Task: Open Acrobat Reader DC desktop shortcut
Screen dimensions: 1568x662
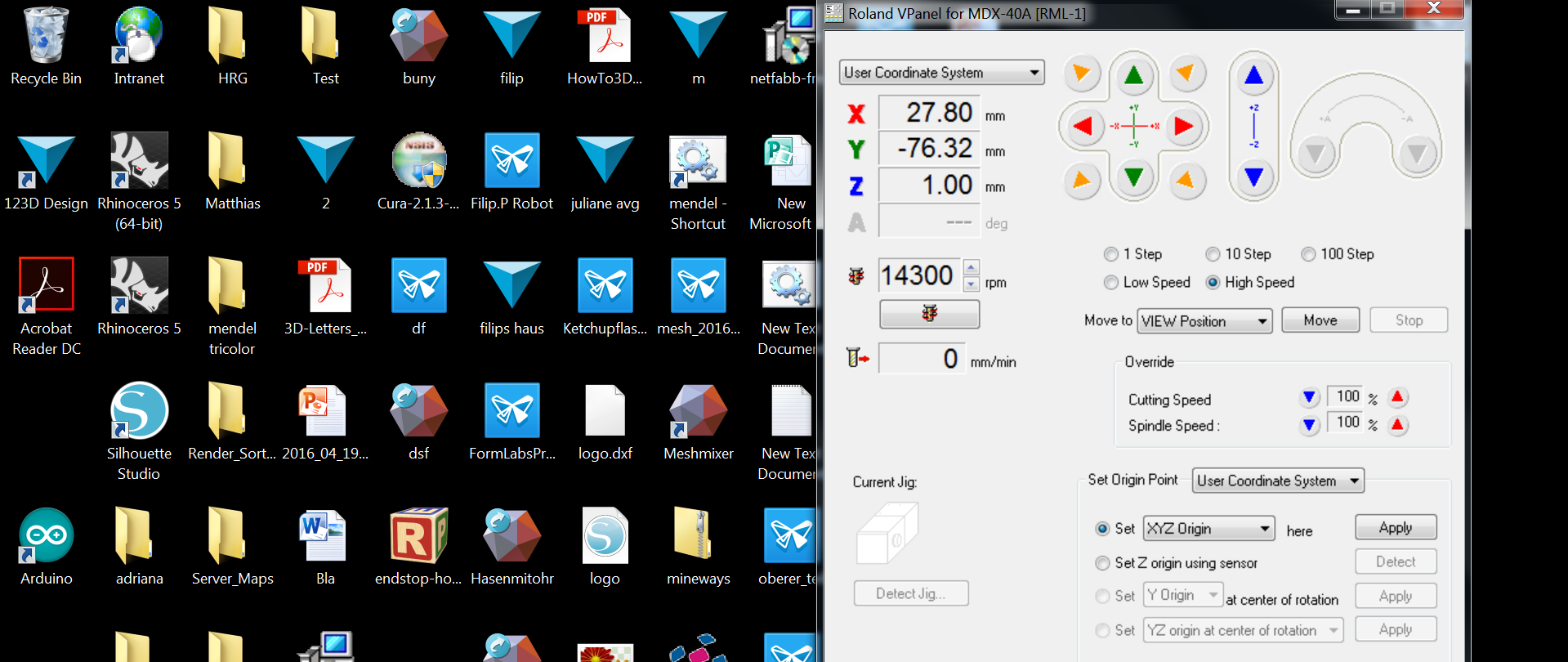Action: (x=46, y=306)
